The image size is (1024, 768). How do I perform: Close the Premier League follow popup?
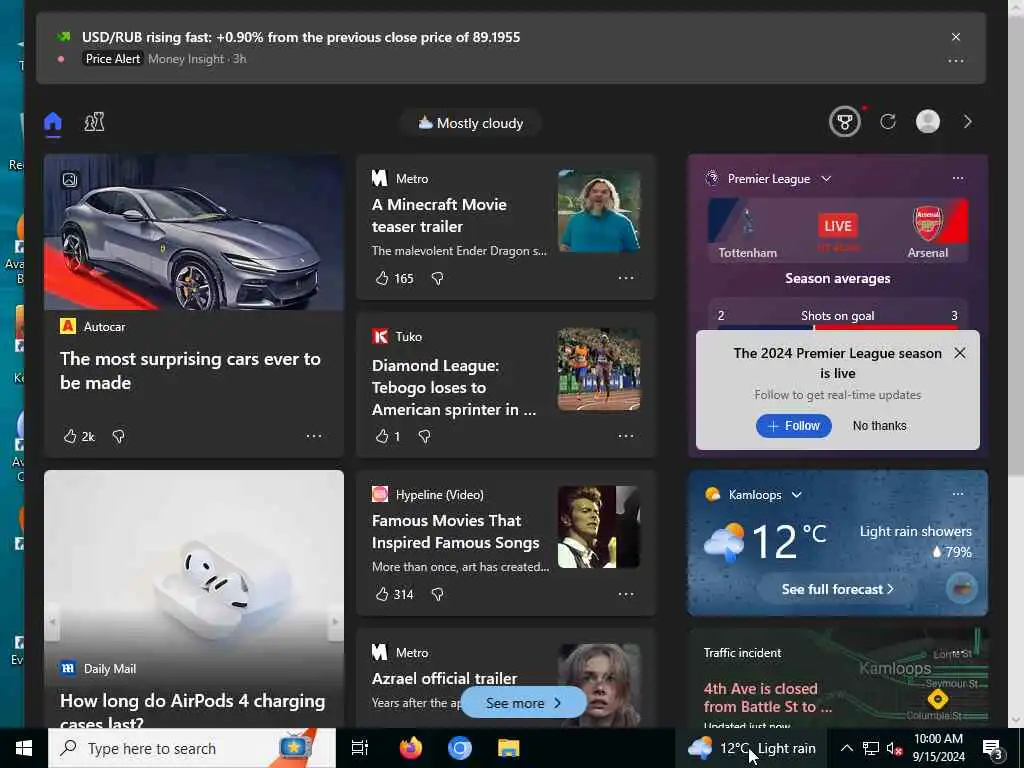click(959, 353)
